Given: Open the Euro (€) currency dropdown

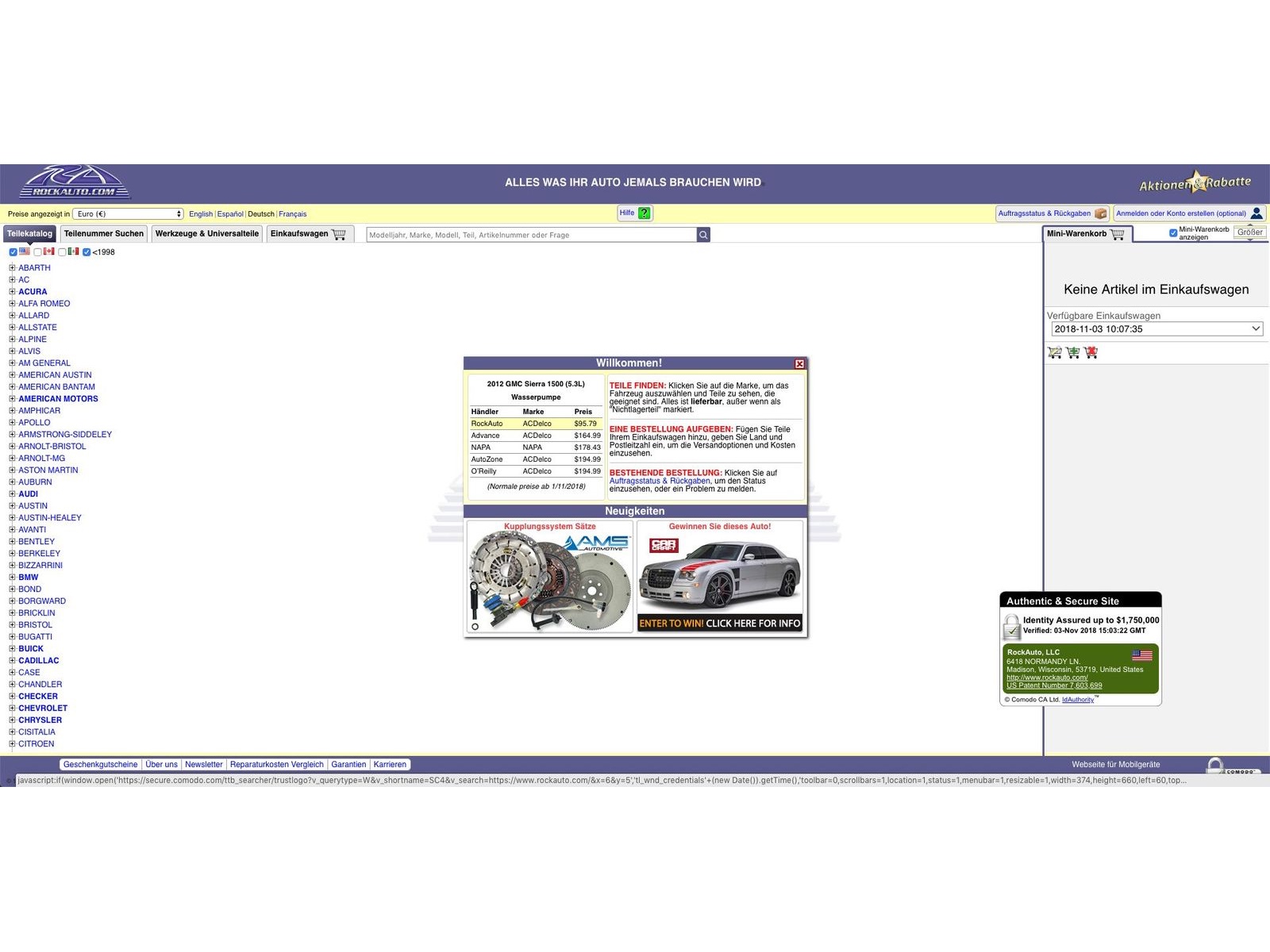Looking at the screenshot, I should tap(128, 214).
